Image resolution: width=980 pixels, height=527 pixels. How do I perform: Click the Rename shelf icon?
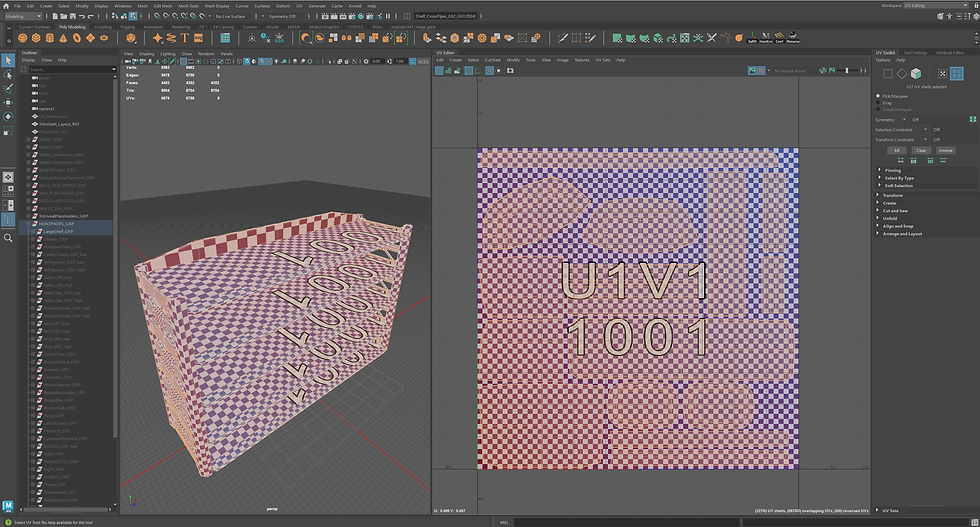[x=793, y=38]
